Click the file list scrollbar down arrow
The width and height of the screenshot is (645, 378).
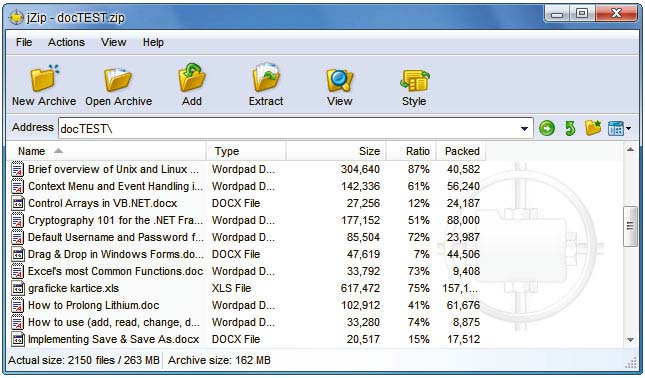(630, 340)
